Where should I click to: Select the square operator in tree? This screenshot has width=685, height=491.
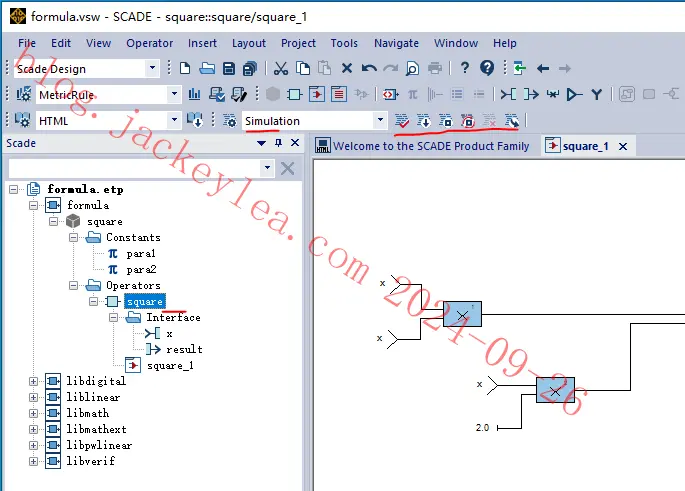[145, 301]
